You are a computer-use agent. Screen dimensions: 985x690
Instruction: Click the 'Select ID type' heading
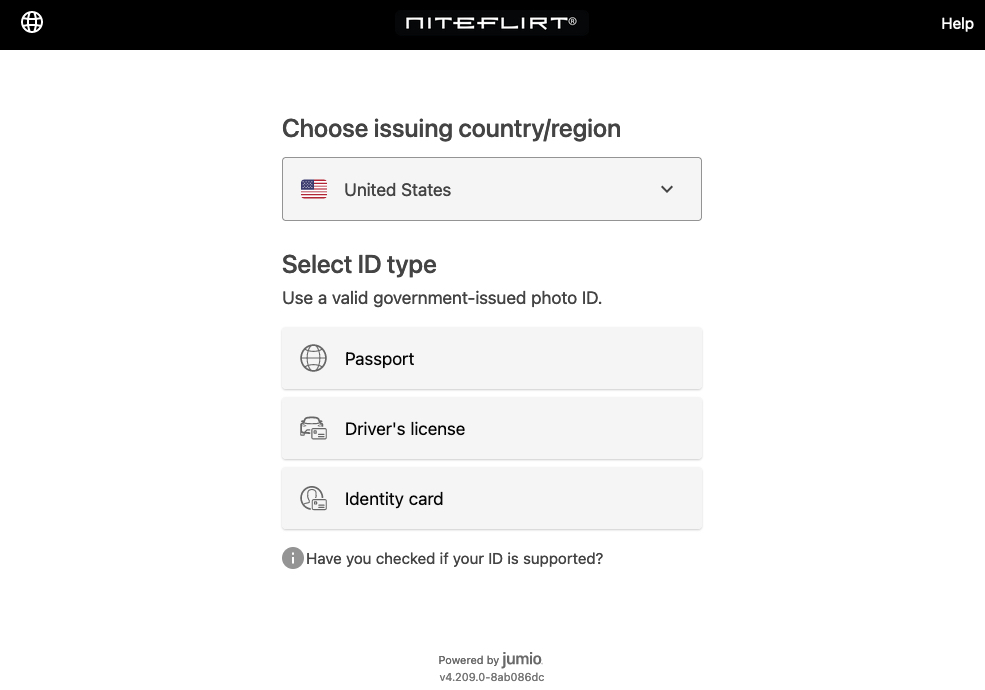coord(359,265)
